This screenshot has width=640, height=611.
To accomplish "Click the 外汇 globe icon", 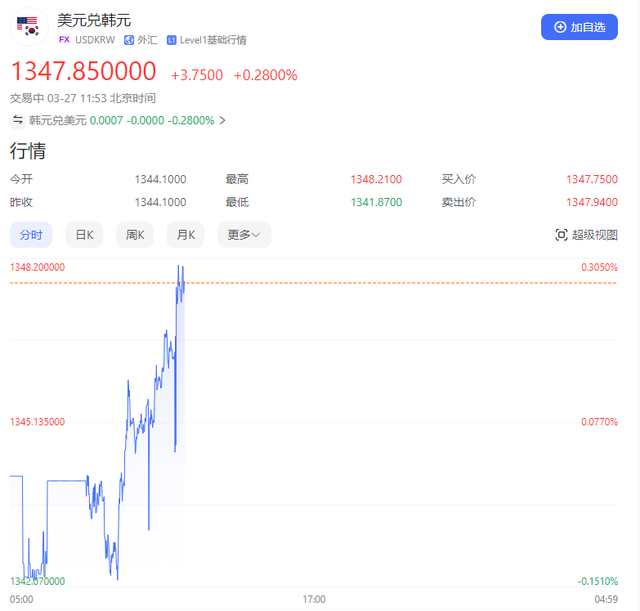I will tap(129, 40).
